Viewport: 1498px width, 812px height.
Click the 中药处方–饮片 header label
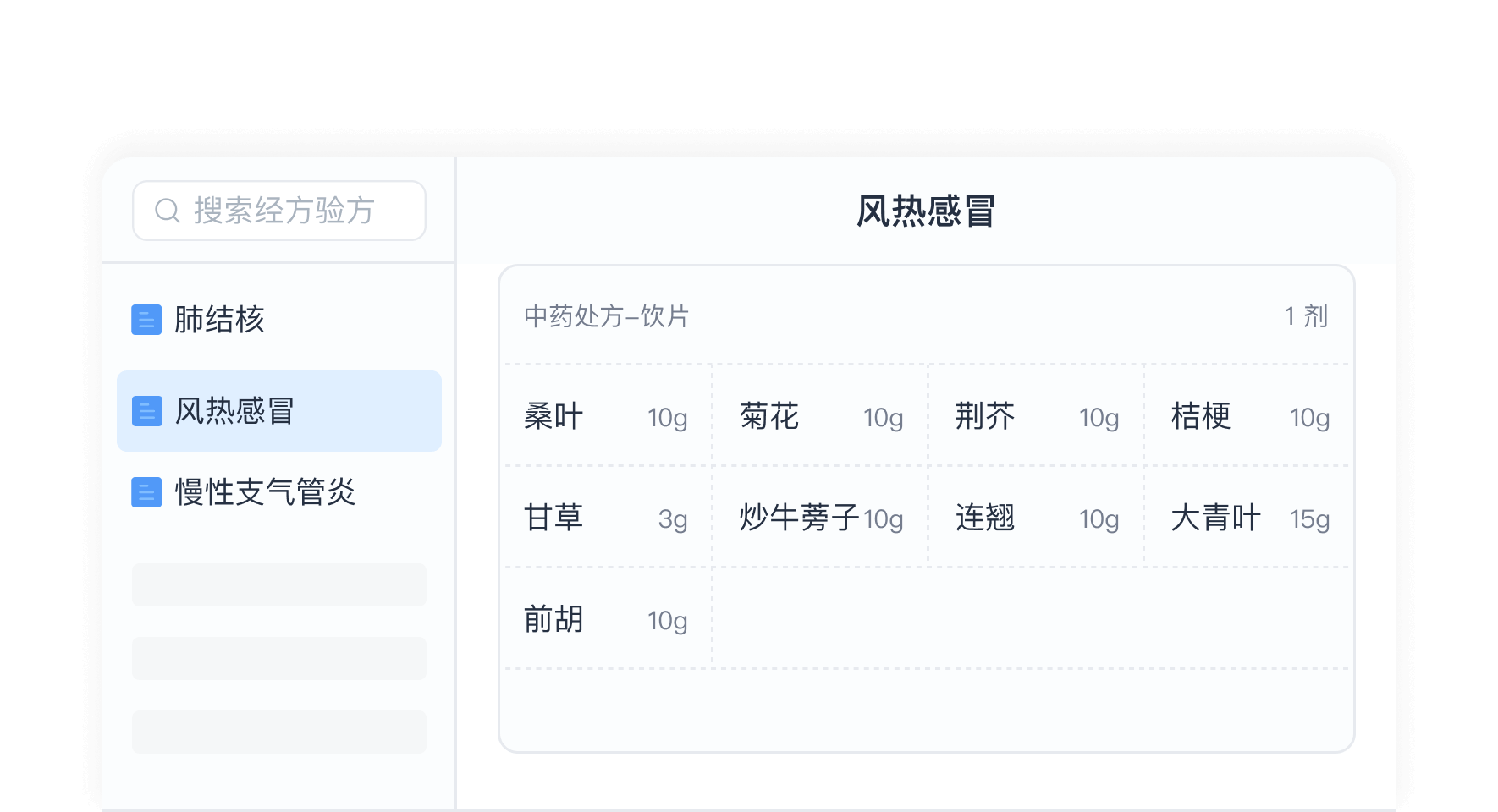(606, 316)
